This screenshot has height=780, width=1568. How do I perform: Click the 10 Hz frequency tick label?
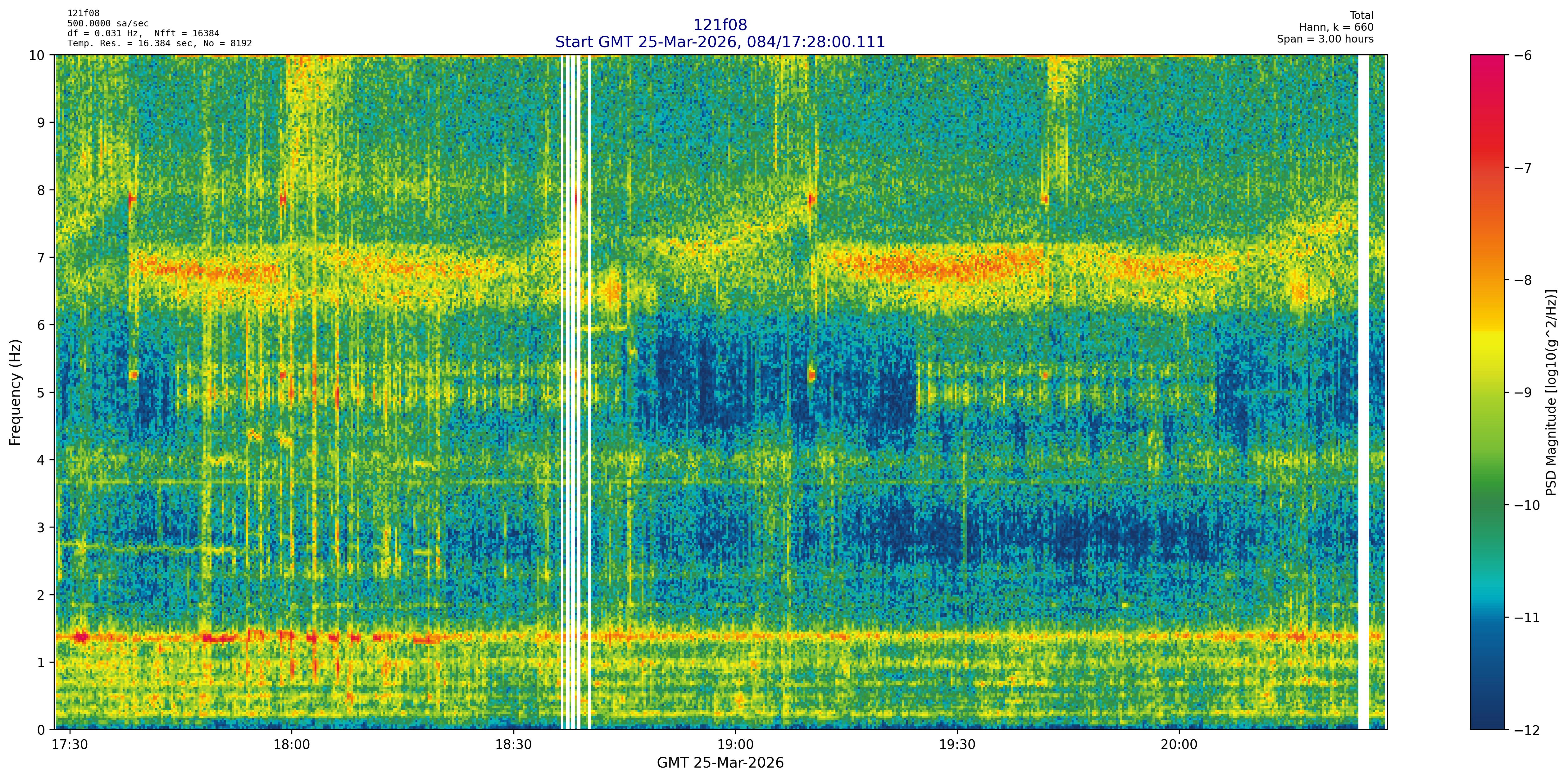click(37, 55)
